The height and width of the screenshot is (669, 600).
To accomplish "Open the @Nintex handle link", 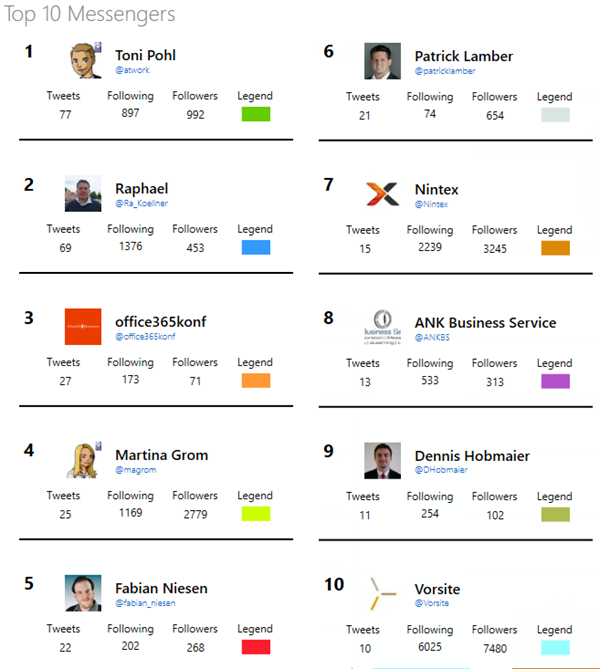I will [x=431, y=204].
